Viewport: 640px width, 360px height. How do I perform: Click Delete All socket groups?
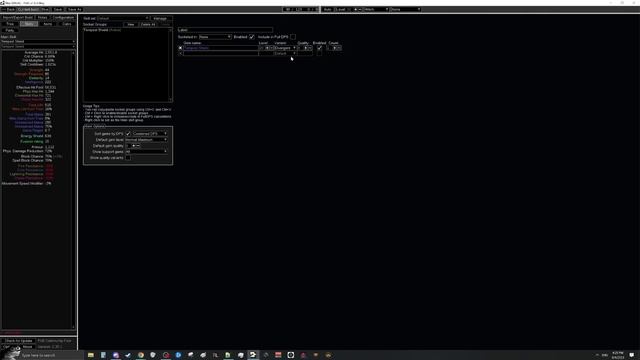click(148, 24)
